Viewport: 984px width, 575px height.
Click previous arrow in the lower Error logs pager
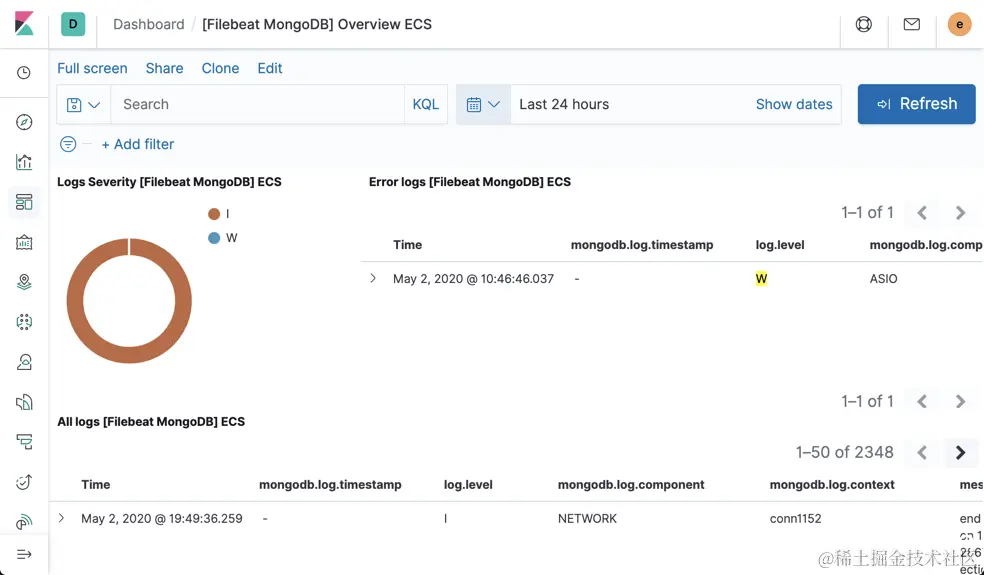click(922, 401)
